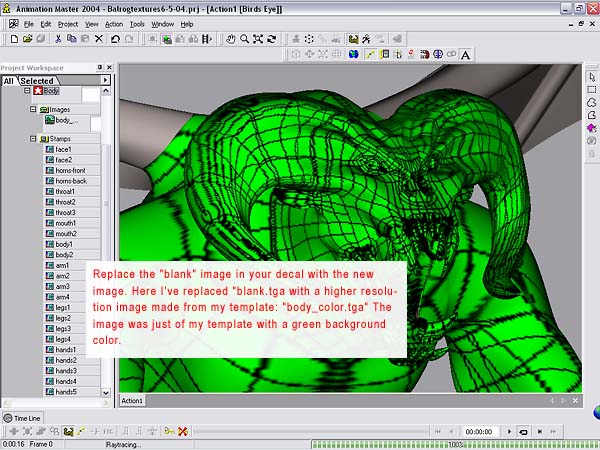This screenshot has width=600, height=450.
Task: Select the arrow edit tool on right sidebar
Action: click(x=591, y=77)
